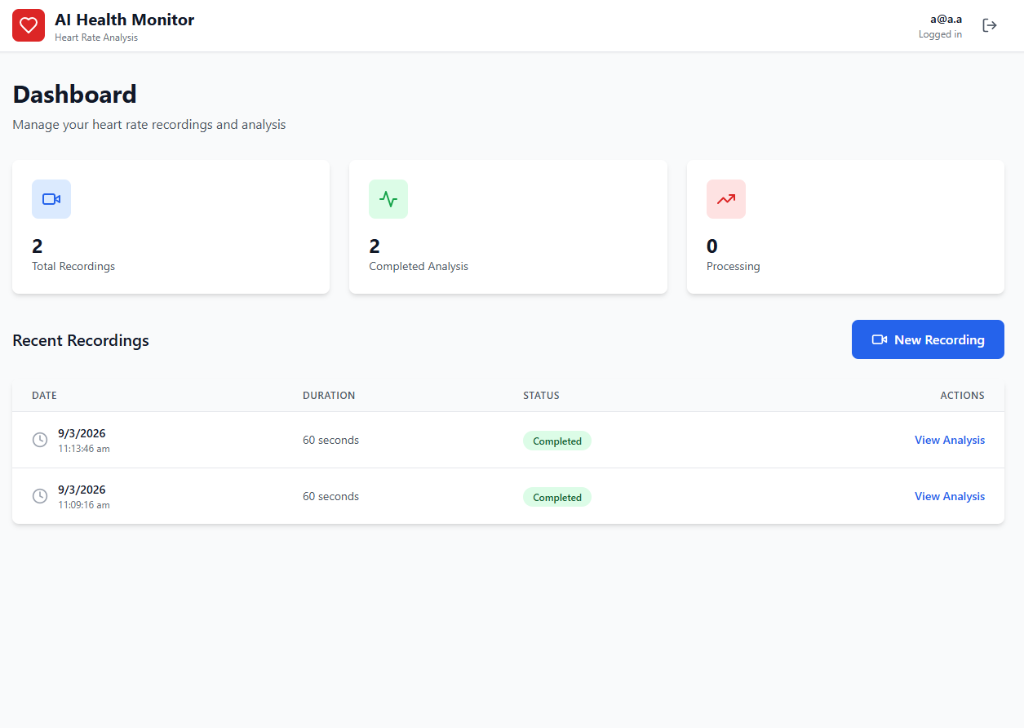Viewport: 1024px width, 728px height.
Task: Click the Processing card label
Action: click(733, 266)
